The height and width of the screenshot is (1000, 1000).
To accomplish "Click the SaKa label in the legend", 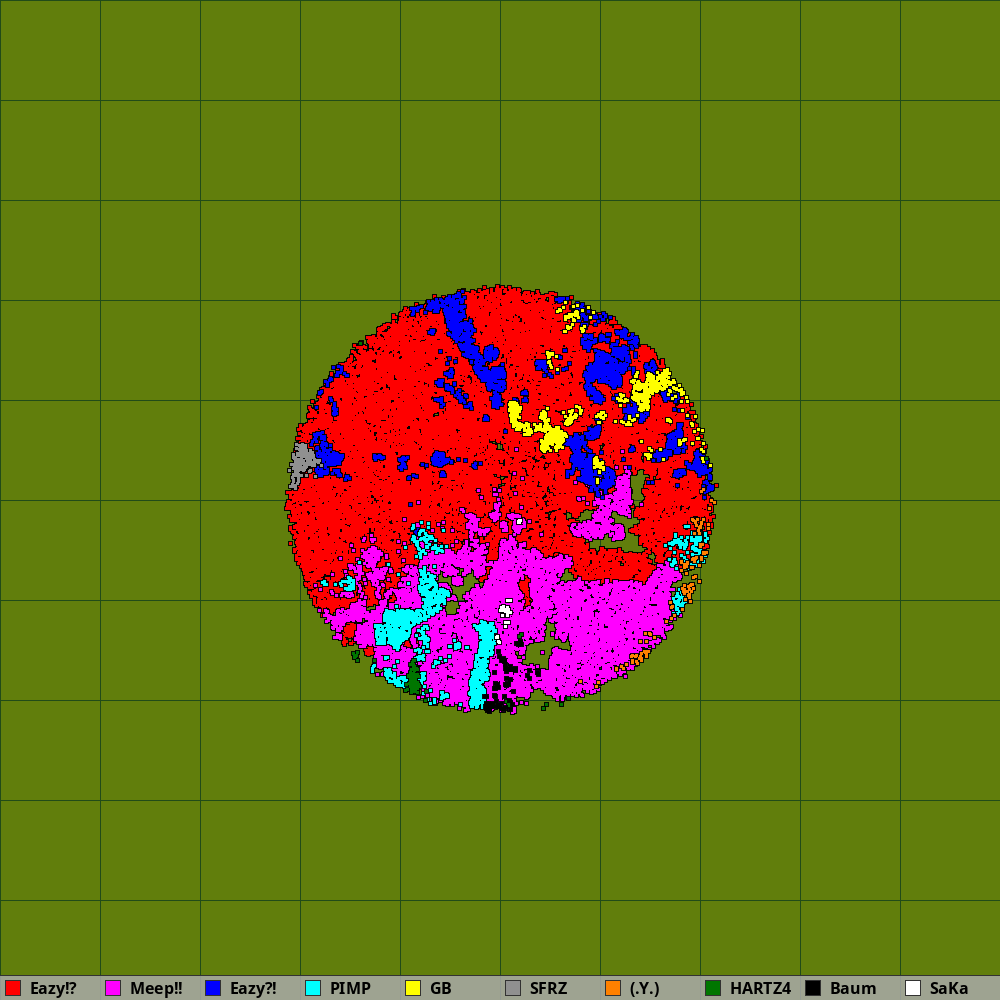I will 949,988.
